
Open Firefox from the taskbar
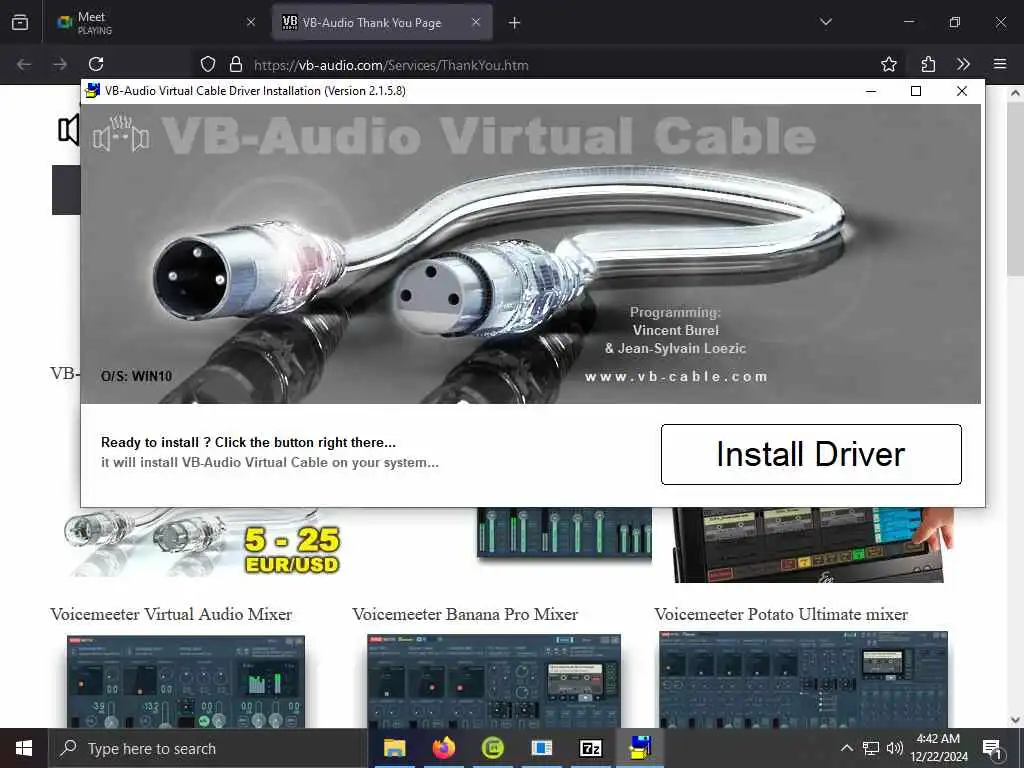(443, 748)
